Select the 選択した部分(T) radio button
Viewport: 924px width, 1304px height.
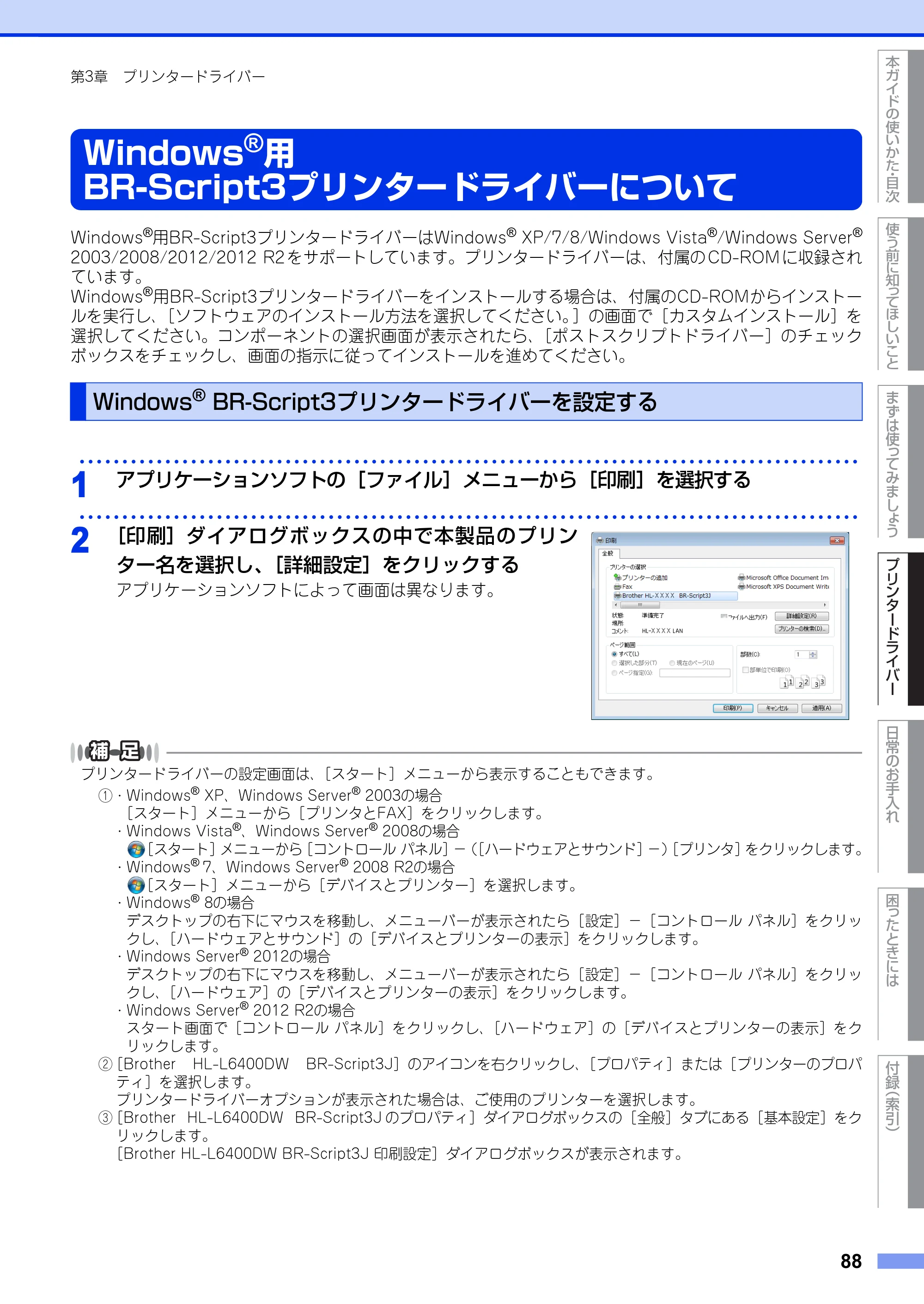pos(614,664)
